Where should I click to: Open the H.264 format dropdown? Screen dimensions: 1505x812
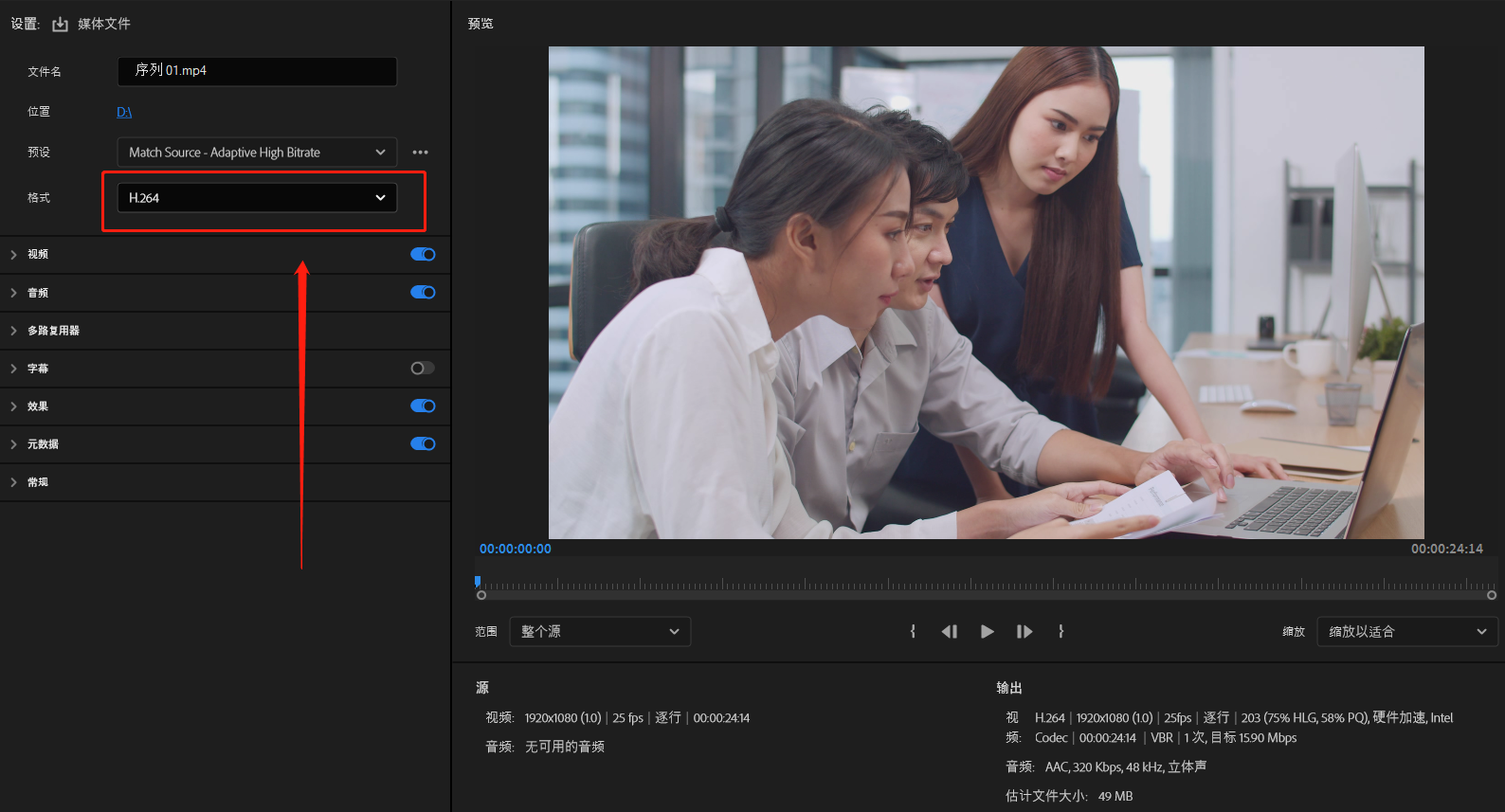coord(257,198)
